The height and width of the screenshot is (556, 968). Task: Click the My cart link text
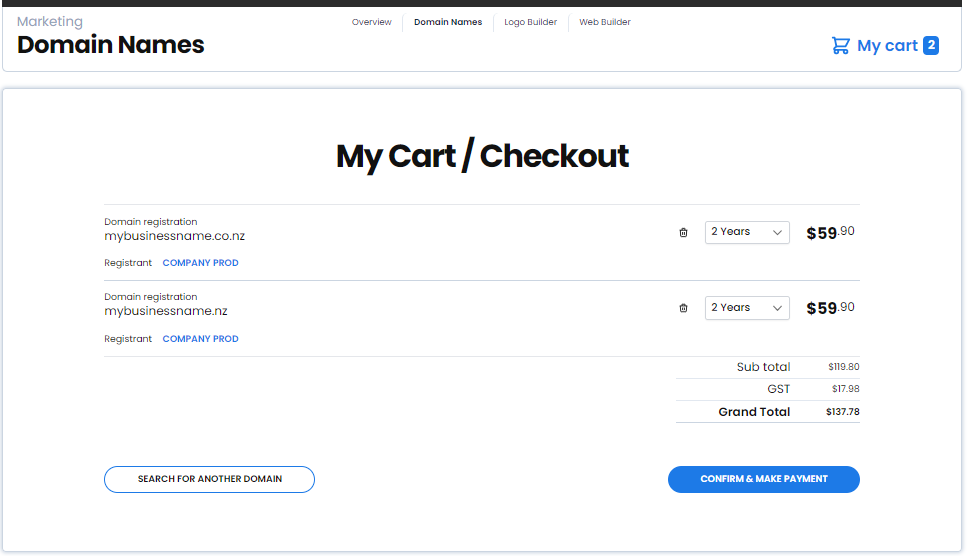[x=887, y=46]
